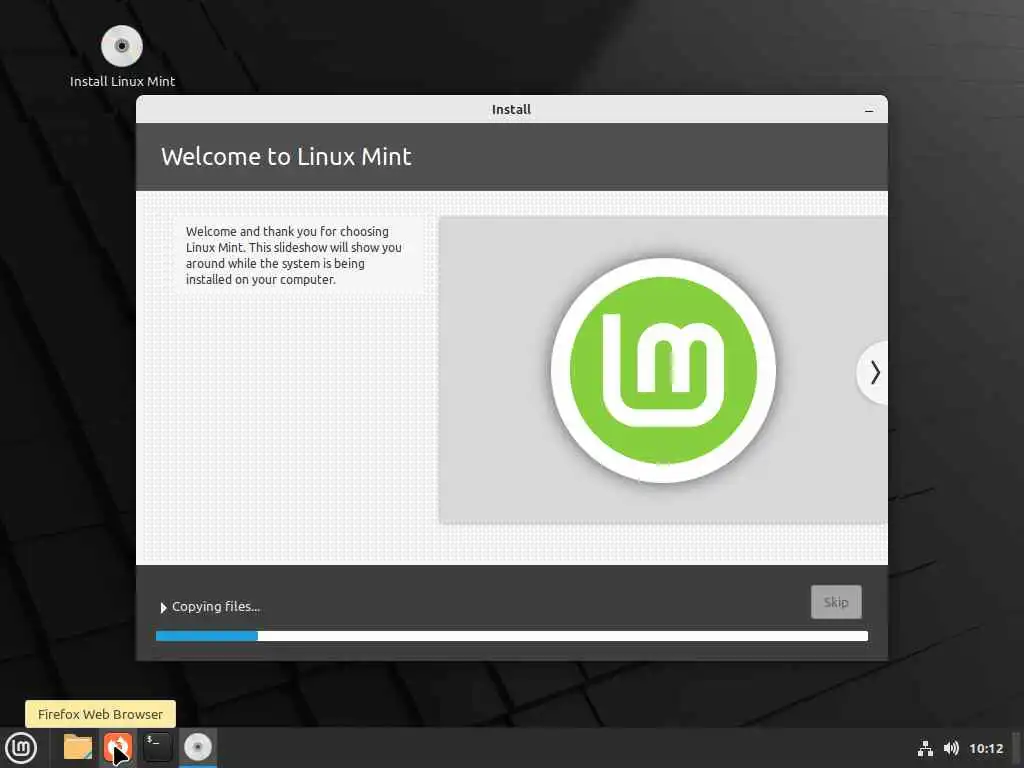Open the network connections tray icon
Viewport: 1024px width, 768px height.
coord(925,748)
